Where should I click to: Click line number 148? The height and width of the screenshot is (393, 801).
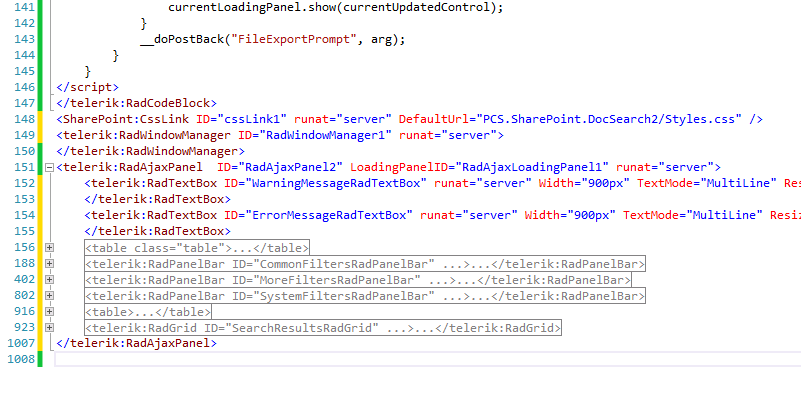(25, 119)
